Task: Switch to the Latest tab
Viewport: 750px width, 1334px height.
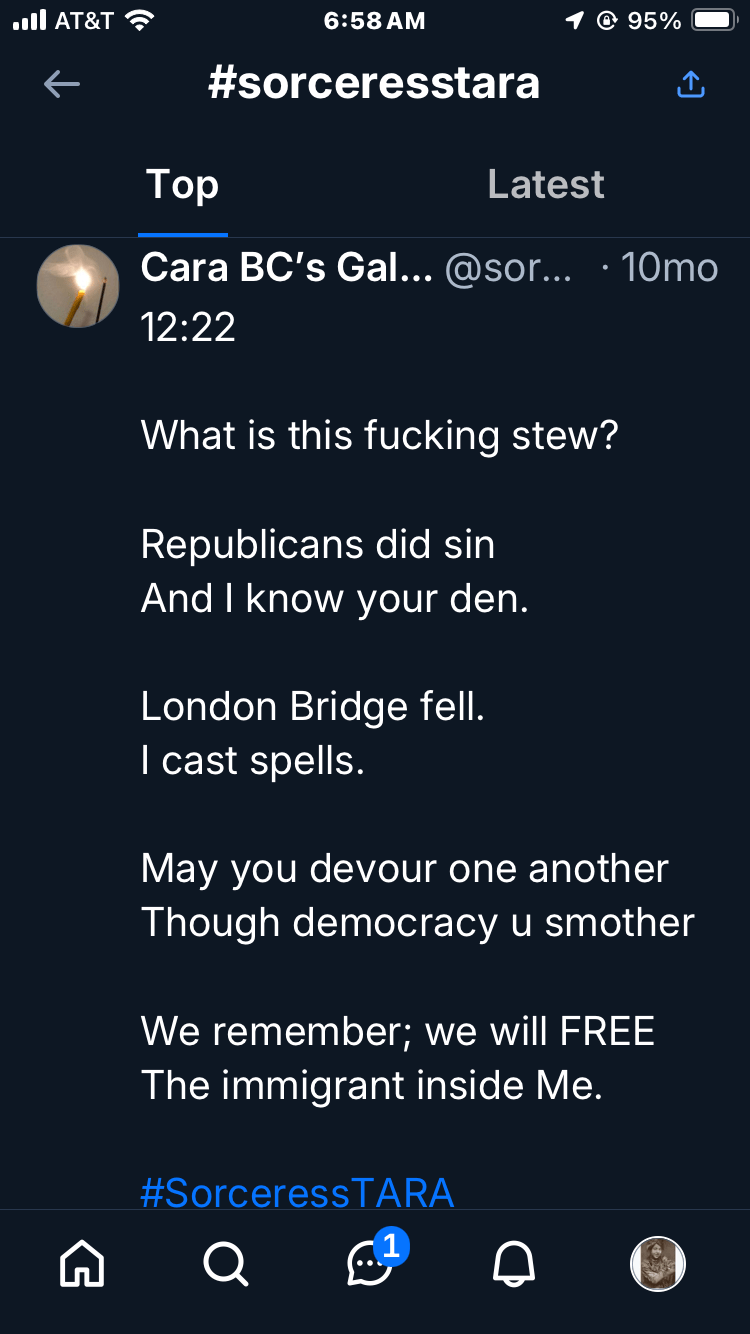Action: point(546,185)
